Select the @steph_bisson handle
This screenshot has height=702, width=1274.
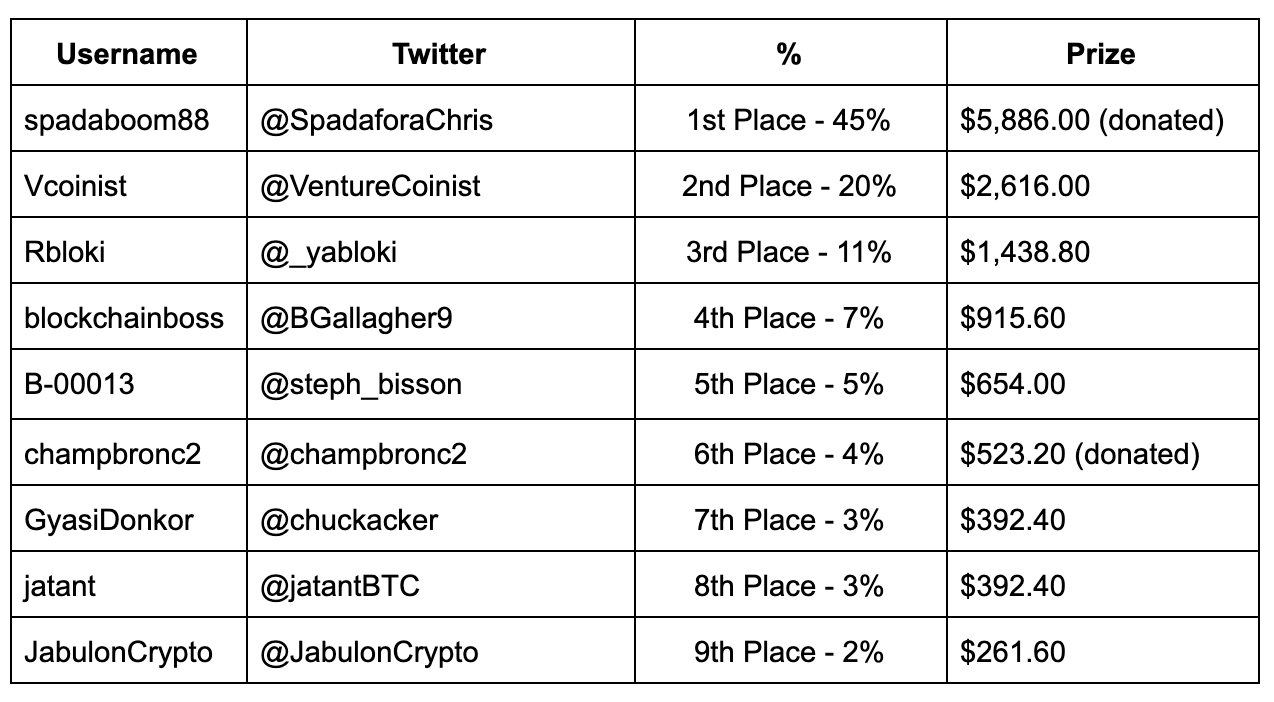(361, 384)
